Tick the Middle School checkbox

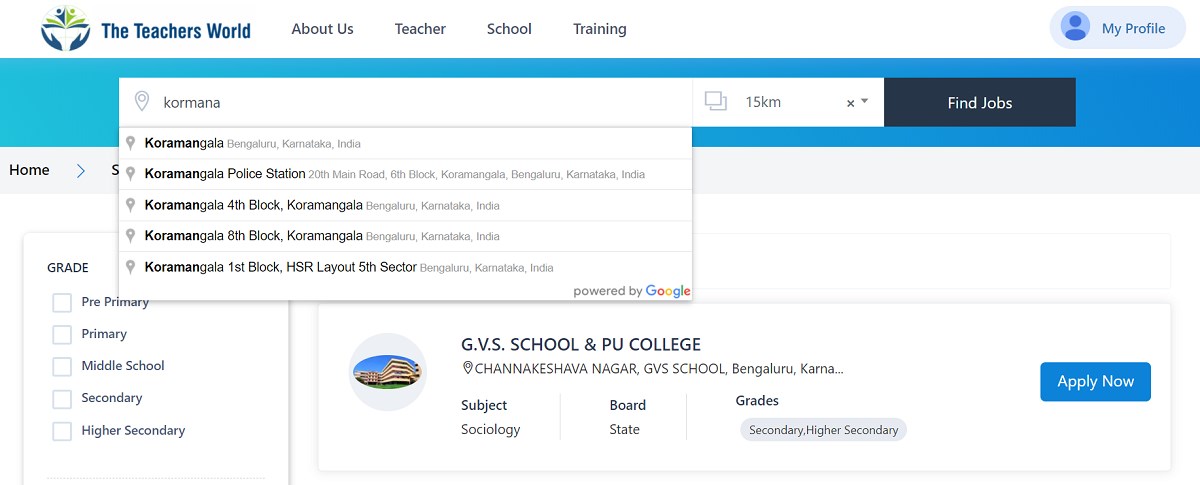point(62,366)
